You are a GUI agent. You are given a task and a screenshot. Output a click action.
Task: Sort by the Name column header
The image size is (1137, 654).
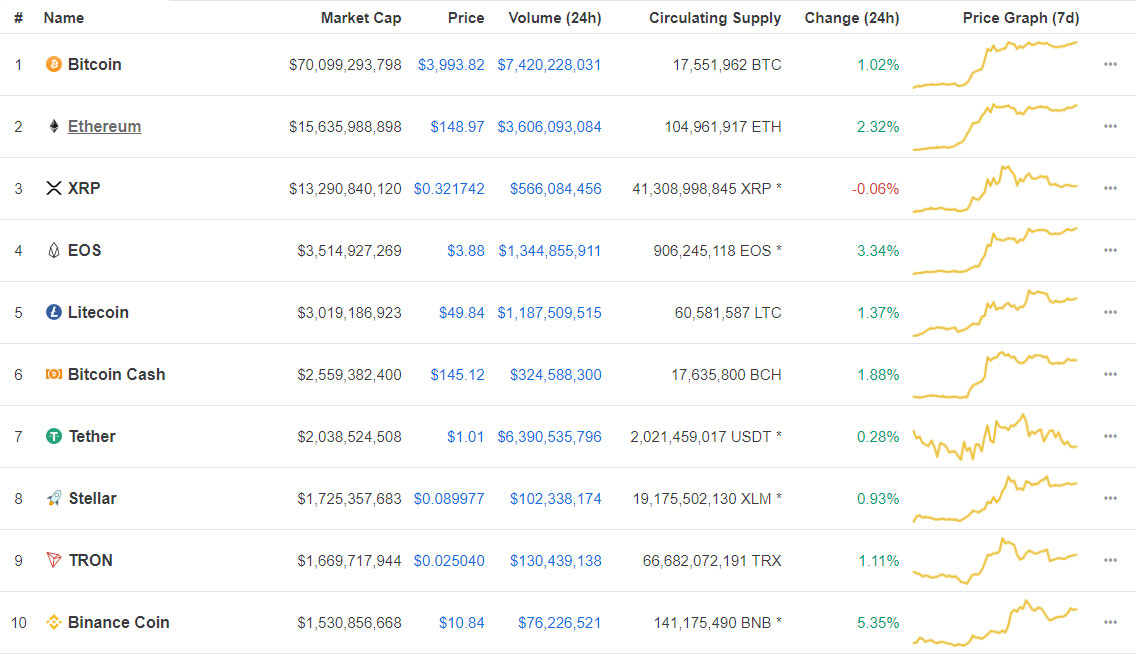[x=64, y=18]
